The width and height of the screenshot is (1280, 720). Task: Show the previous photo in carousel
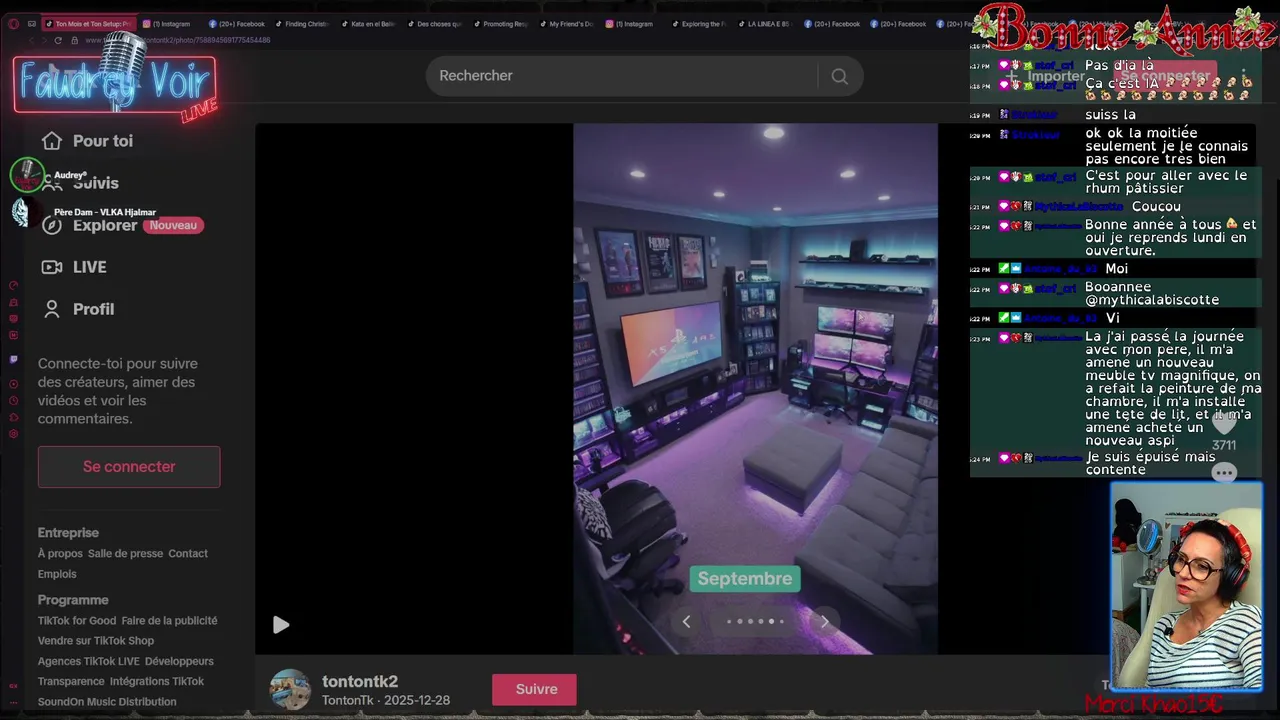[686, 622]
